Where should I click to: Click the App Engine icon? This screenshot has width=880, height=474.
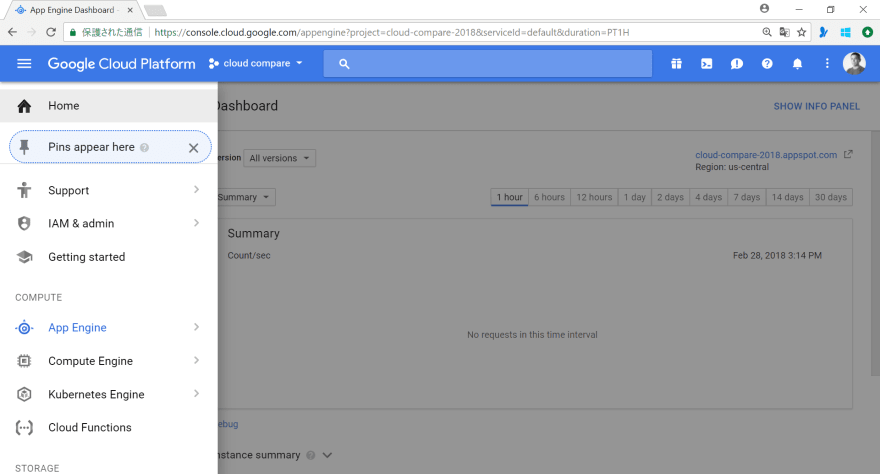24,328
